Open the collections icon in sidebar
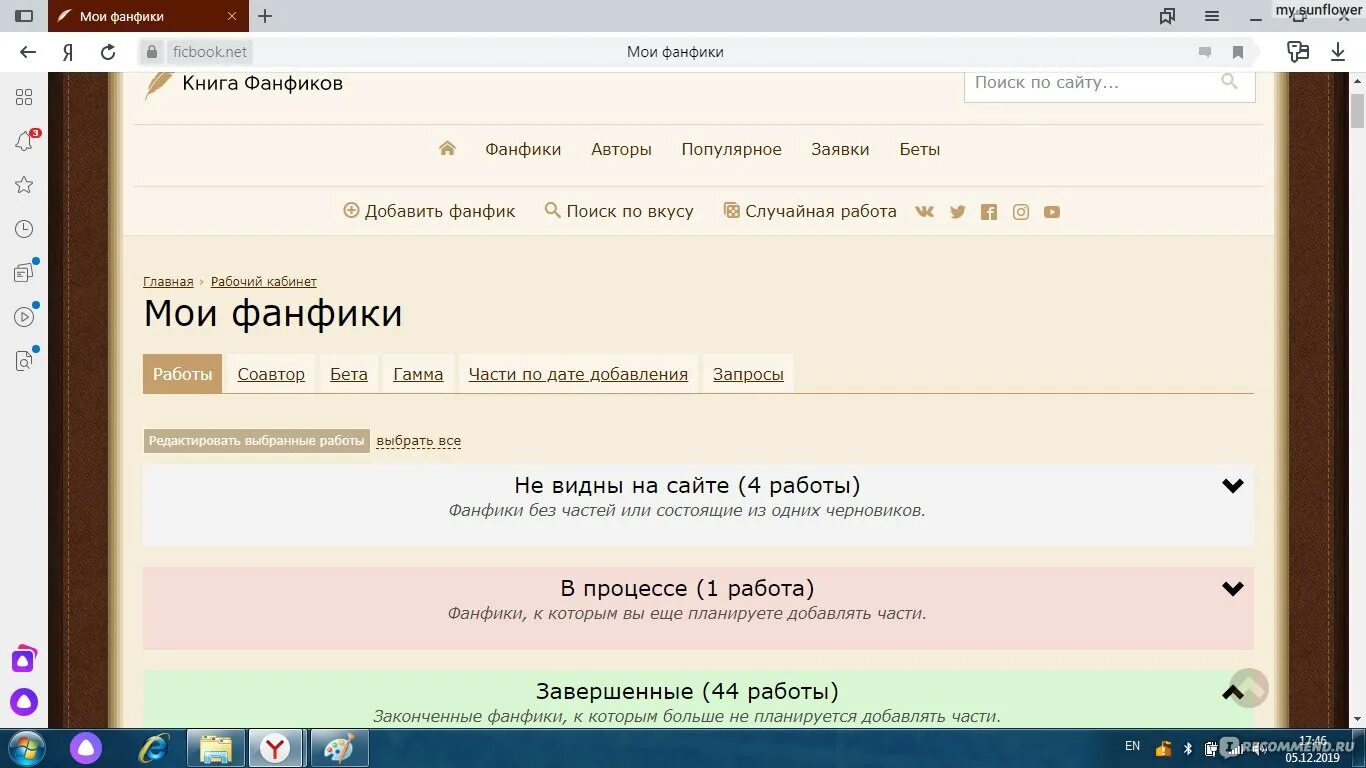Image resolution: width=1366 pixels, height=768 pixels. (24, 273)
